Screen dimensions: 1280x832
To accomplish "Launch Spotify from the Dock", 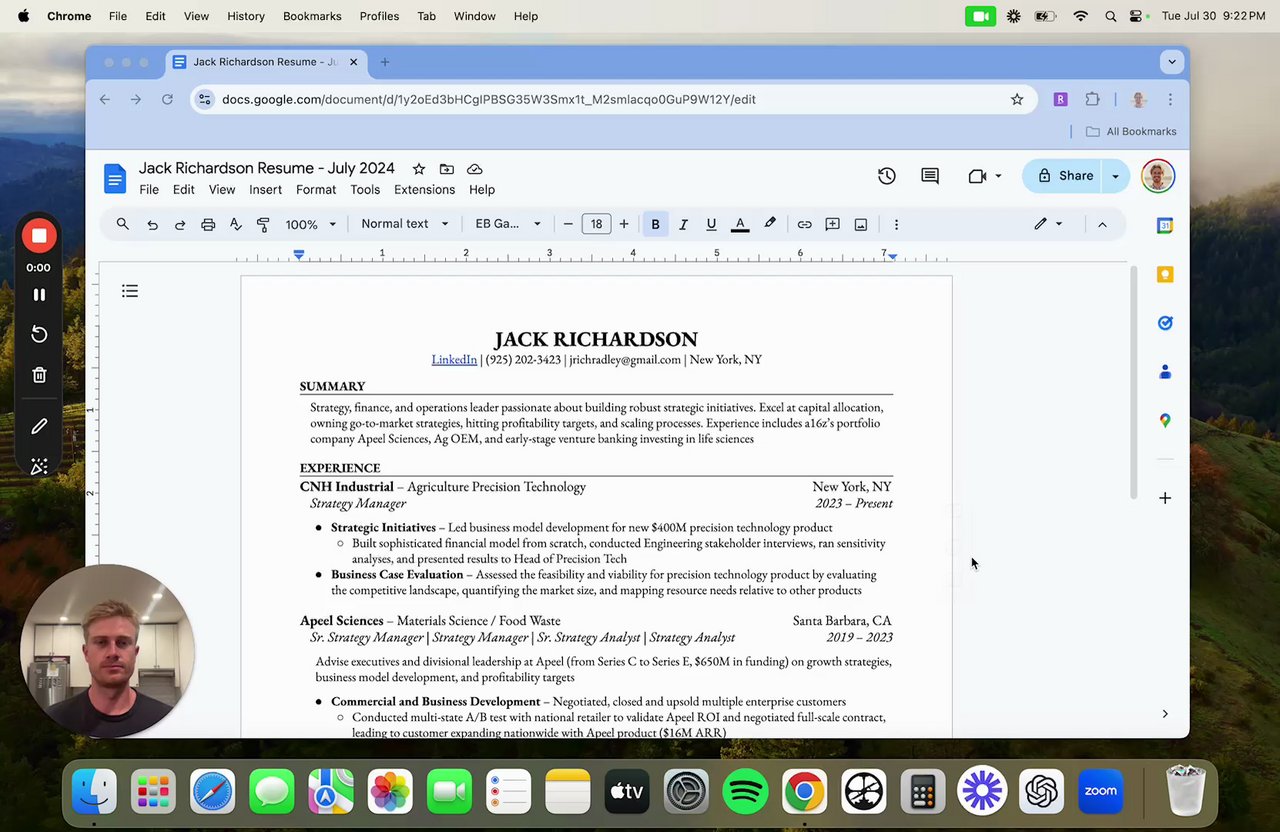I will [x=745, y=792].
